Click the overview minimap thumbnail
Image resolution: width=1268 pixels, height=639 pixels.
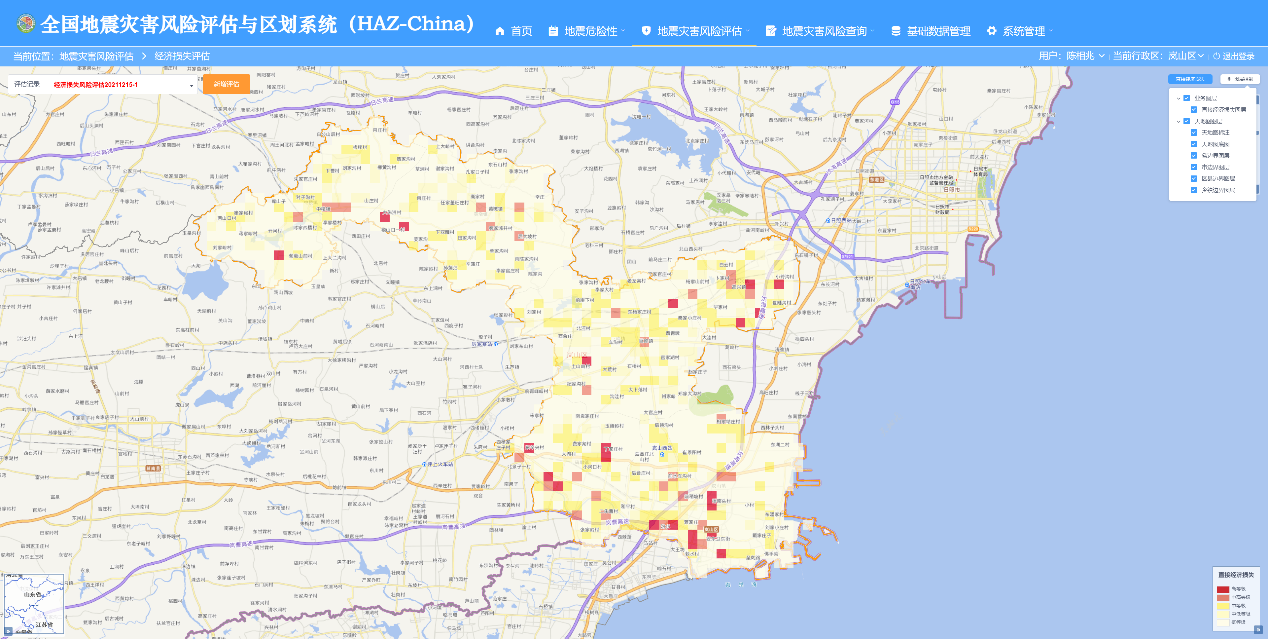32,603
